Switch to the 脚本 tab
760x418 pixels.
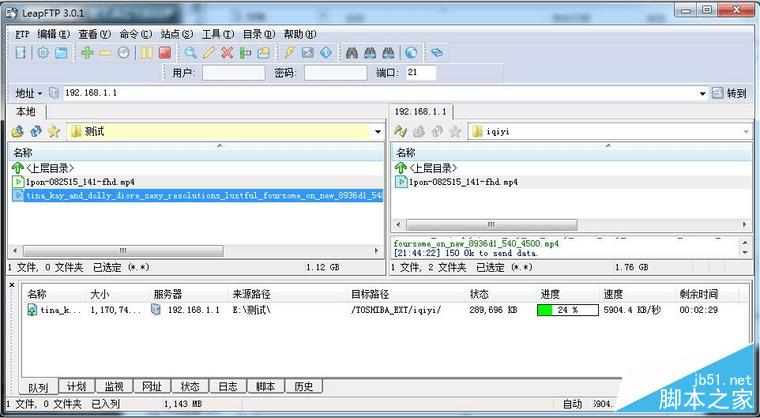[266, 386]
